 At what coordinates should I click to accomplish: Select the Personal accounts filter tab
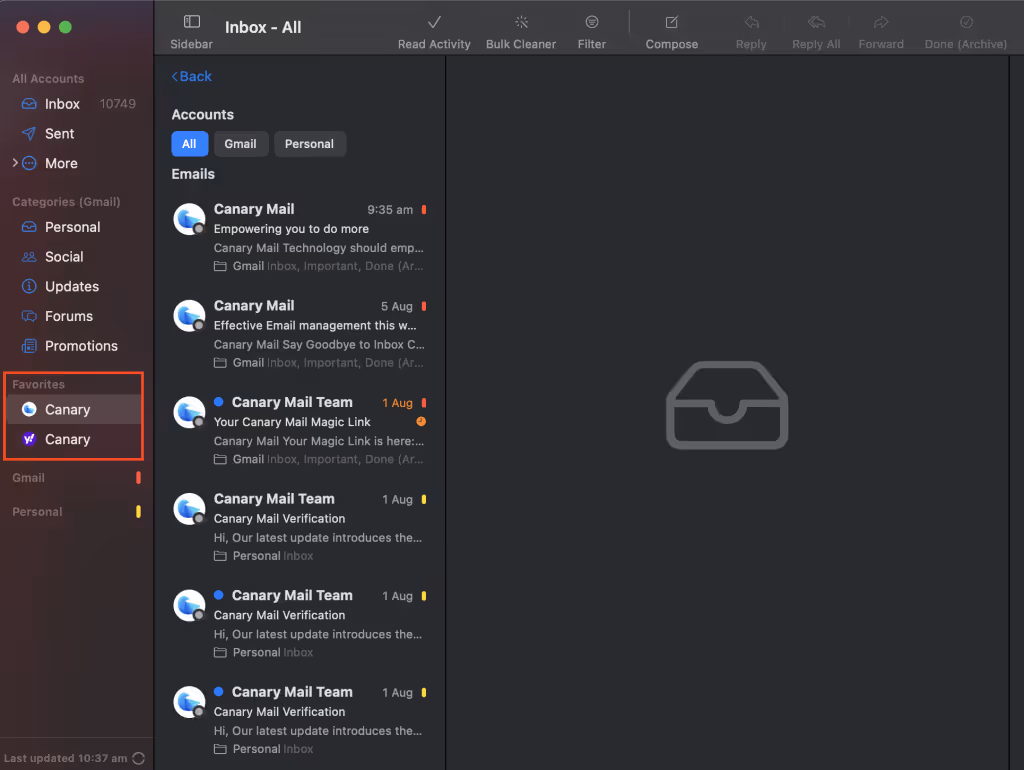tap(310, 144)
